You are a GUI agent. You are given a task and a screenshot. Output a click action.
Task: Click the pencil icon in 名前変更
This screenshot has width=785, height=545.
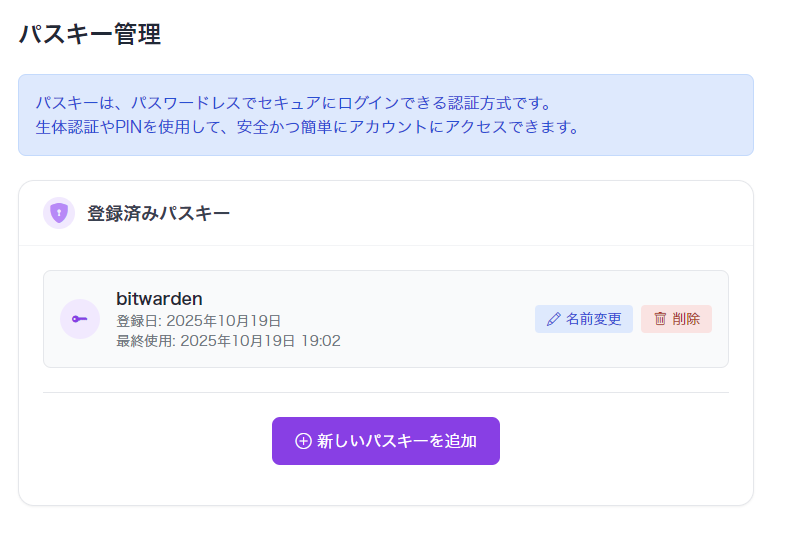(x=554, y=319)
